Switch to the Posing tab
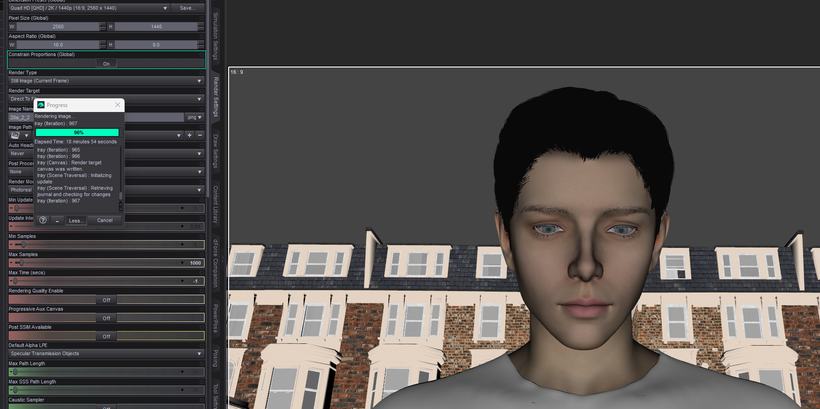Screen dimensions: 820x409 tap(215, 358)
